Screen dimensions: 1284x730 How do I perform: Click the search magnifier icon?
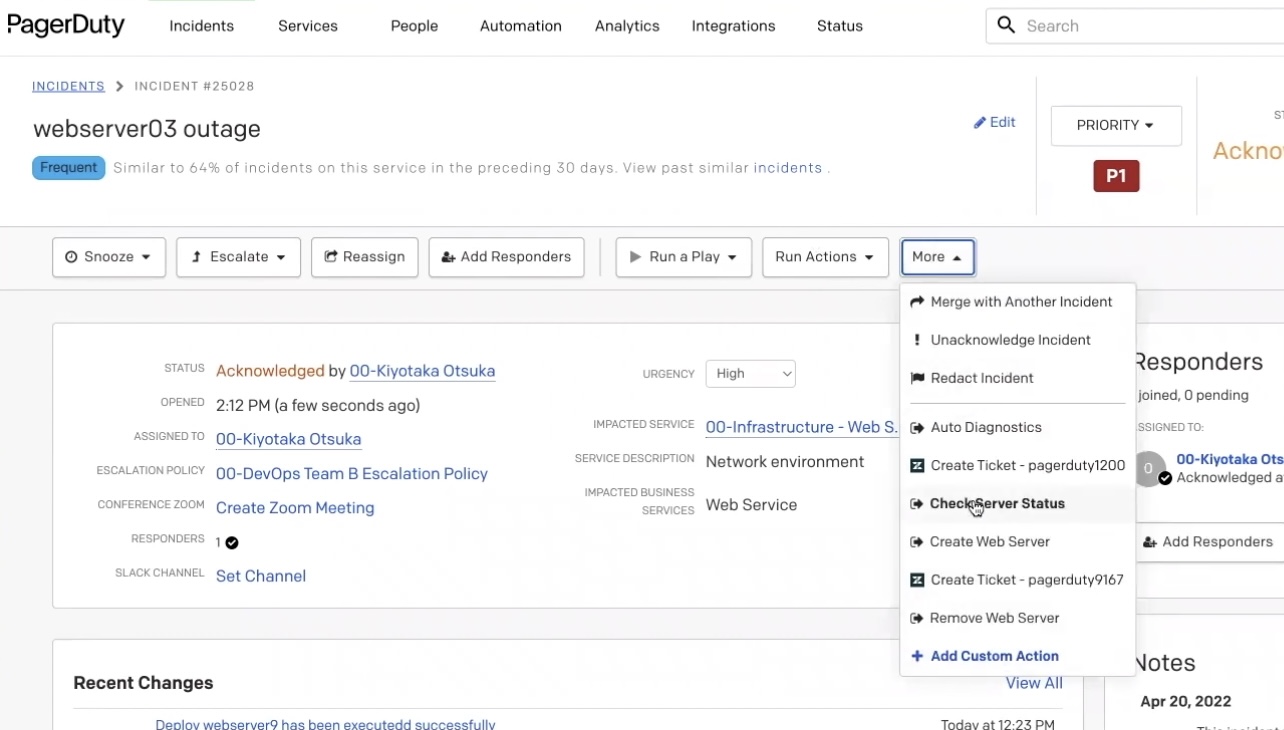click(1006, 25)
